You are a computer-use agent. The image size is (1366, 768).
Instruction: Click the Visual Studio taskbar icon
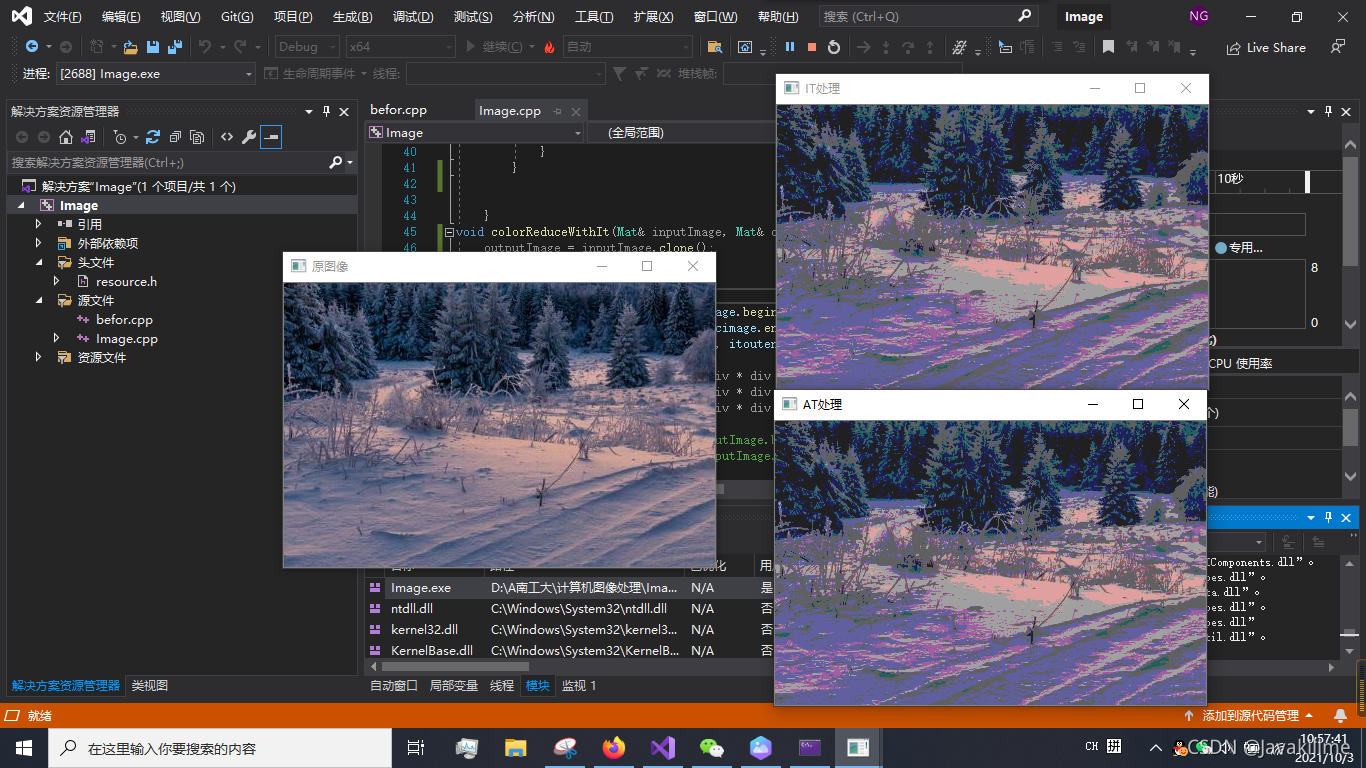[x=663, y=747]
